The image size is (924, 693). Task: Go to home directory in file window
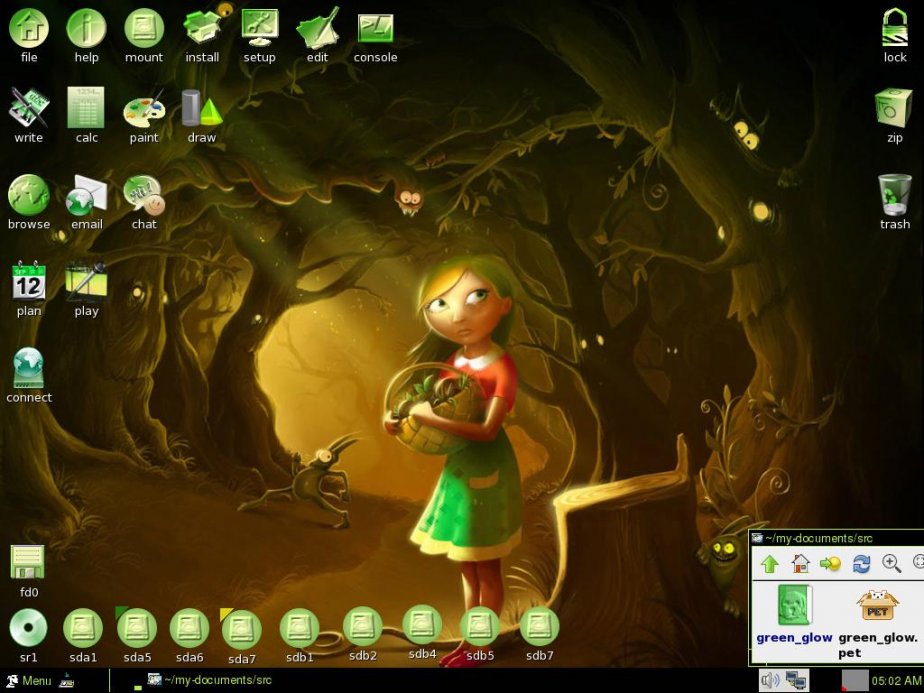[800, 564]
